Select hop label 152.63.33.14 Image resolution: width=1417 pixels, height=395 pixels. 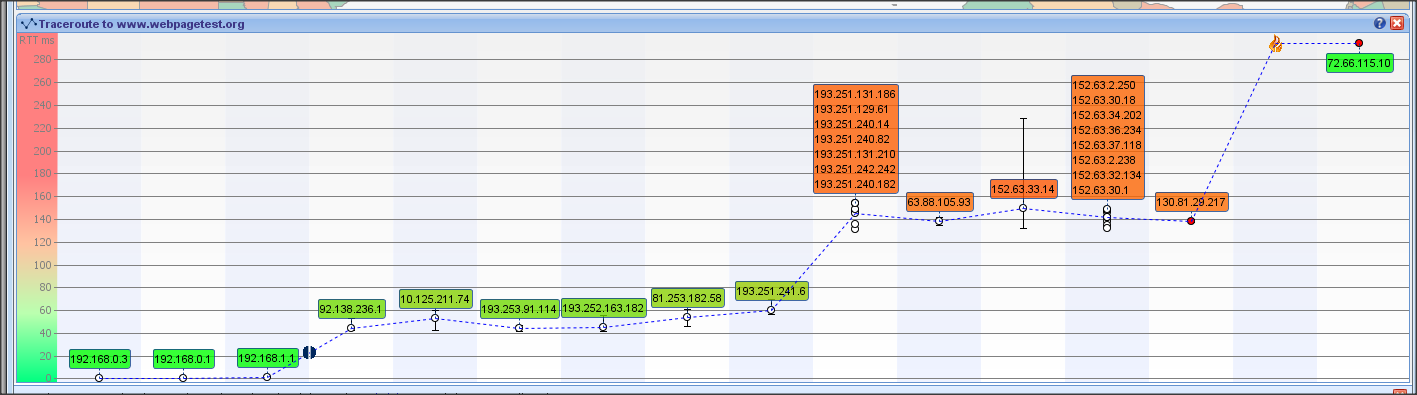point(1023,189)
